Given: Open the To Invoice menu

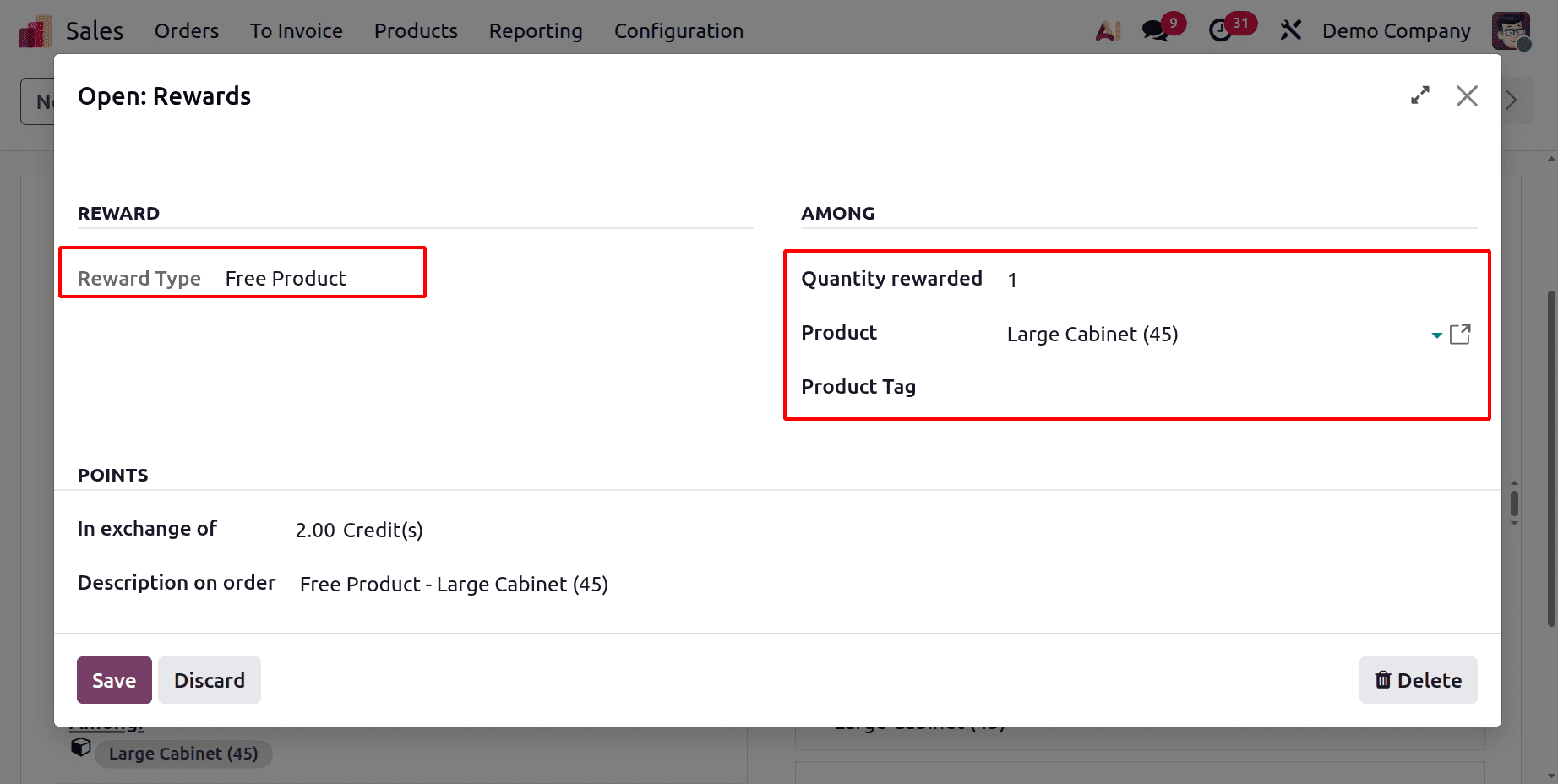Looking at the screenshot, I should click(x=296, y=30).
